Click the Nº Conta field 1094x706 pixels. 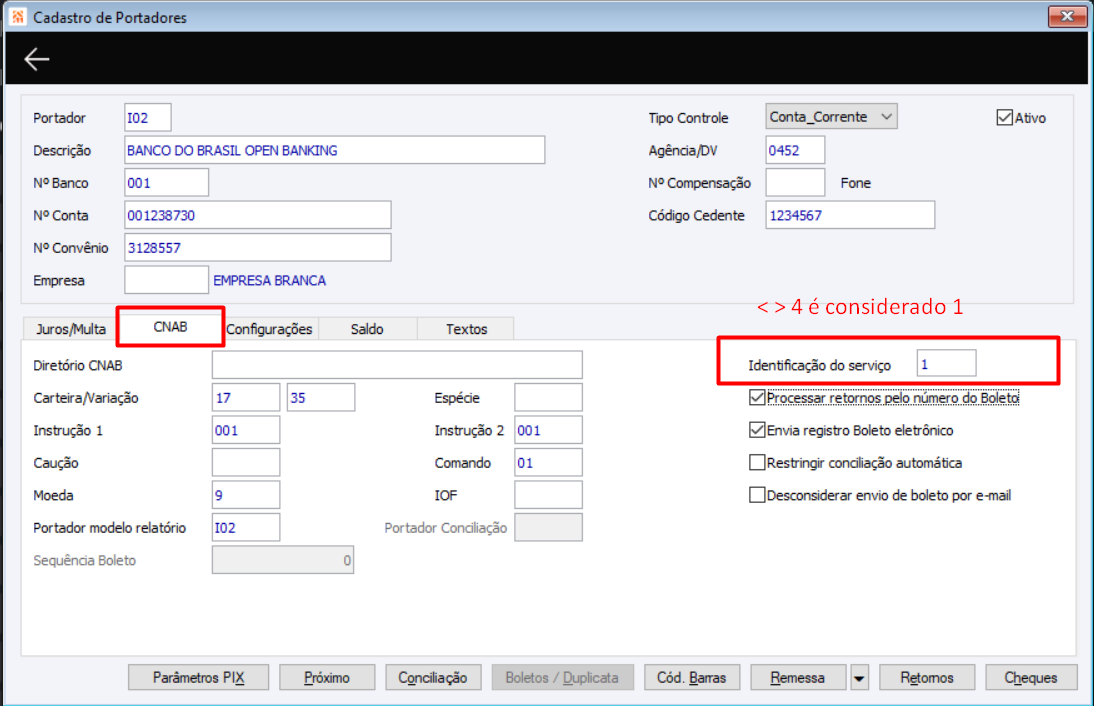click(x=257, y=215)
